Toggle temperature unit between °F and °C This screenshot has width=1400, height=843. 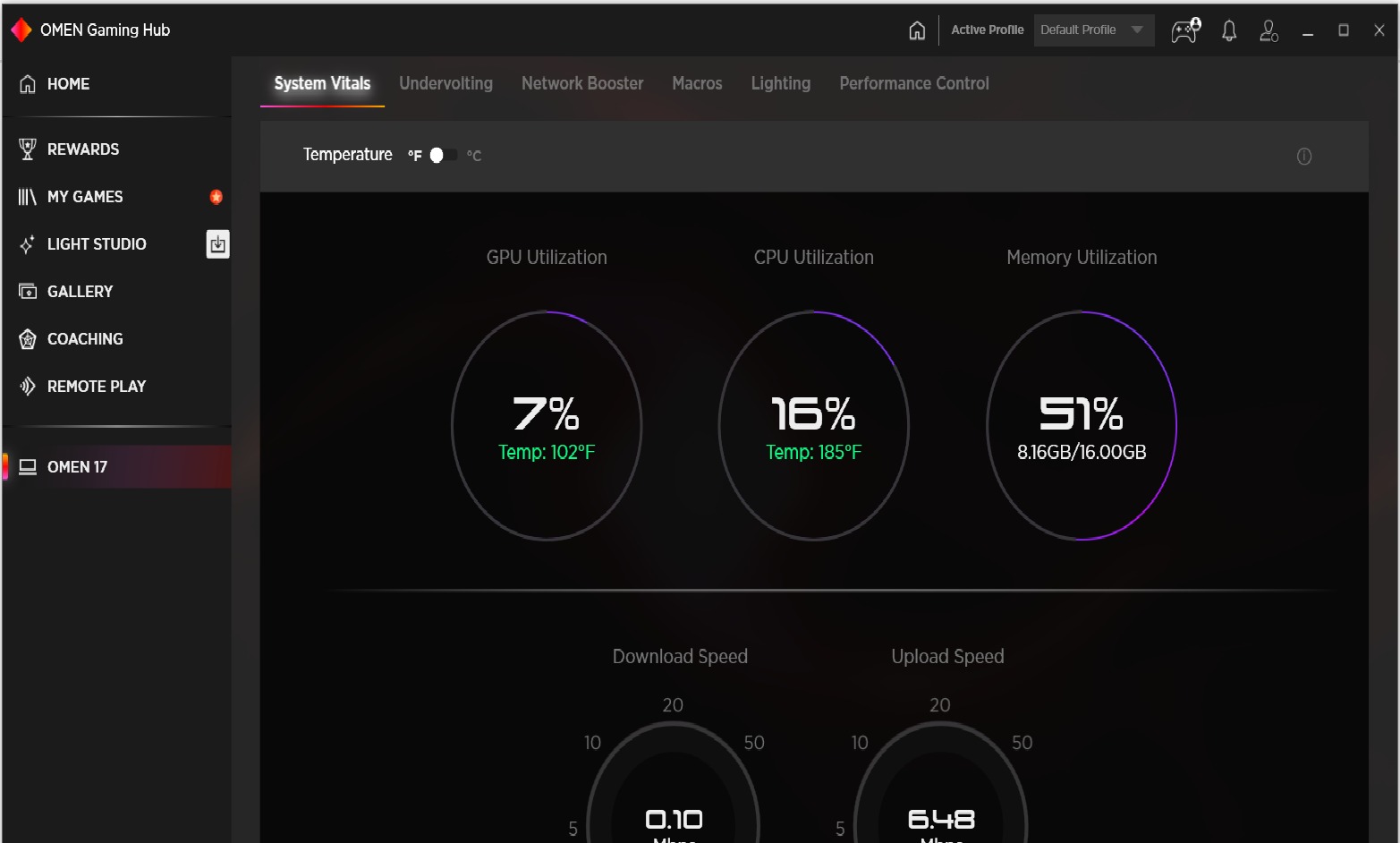tap(443, 156)
